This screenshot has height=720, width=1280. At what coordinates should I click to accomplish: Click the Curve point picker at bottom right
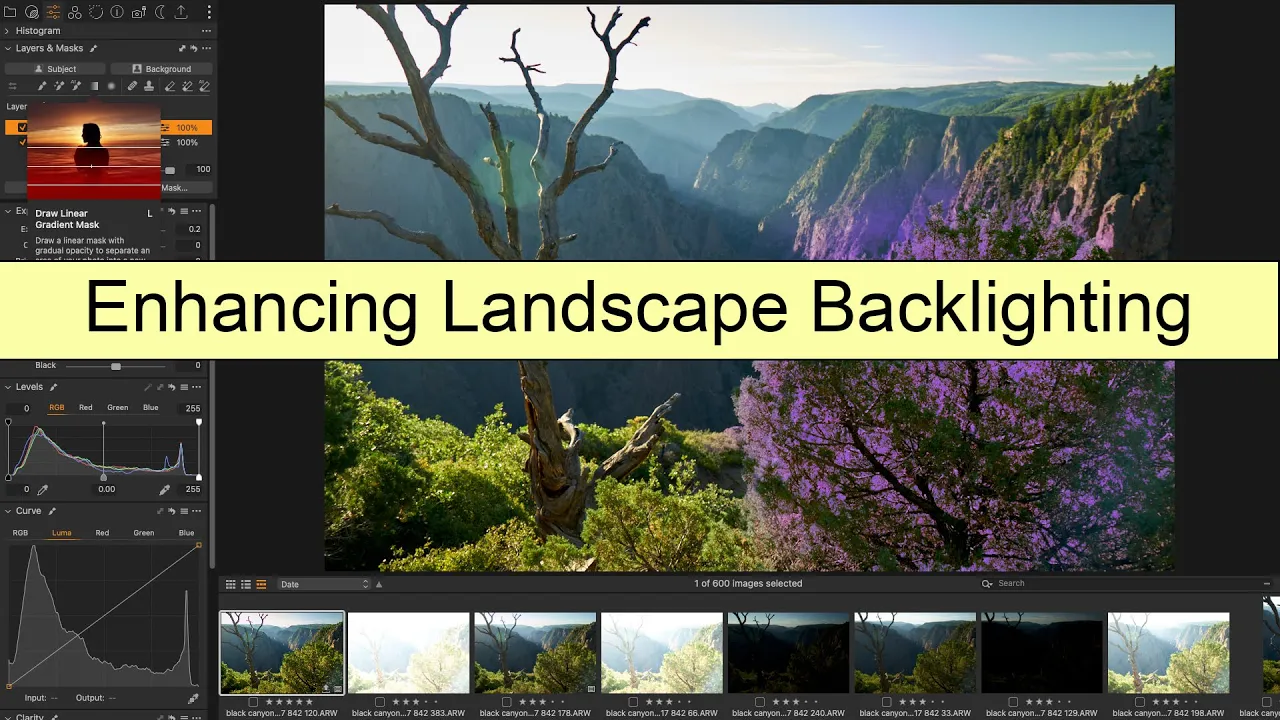(x=193, y=698)
